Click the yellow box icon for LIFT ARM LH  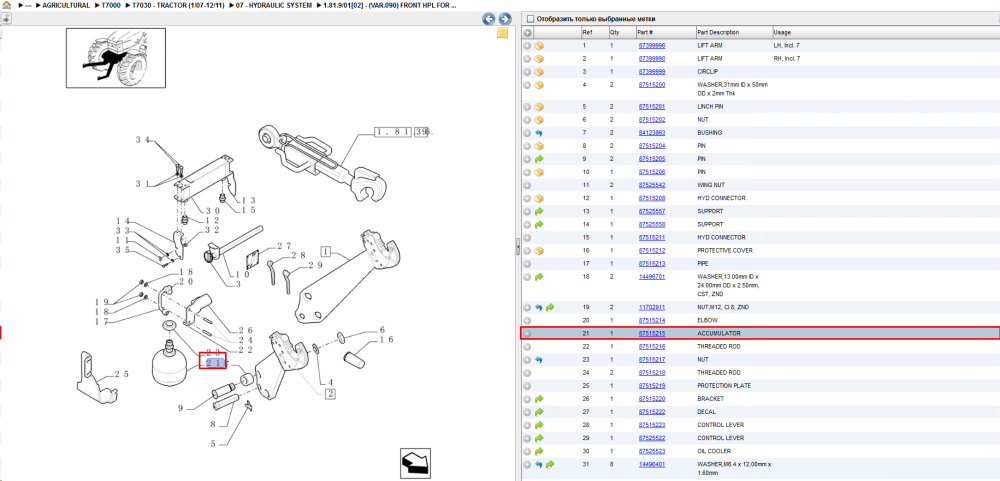(539, 46)
